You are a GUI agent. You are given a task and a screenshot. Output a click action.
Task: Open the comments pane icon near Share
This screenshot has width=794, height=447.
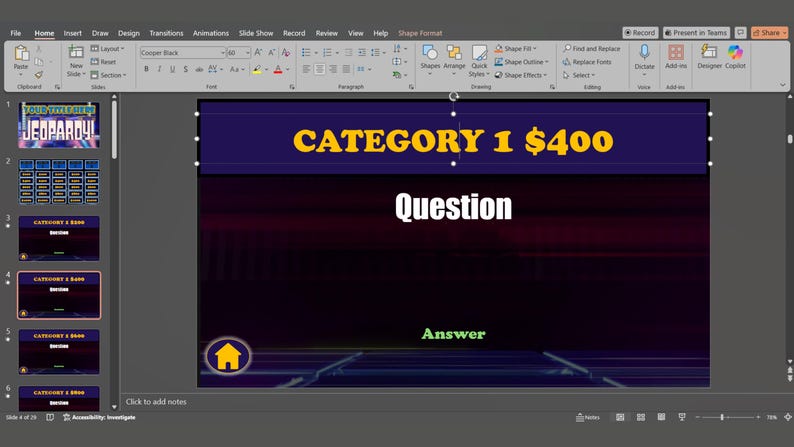(x=740, y=32)
